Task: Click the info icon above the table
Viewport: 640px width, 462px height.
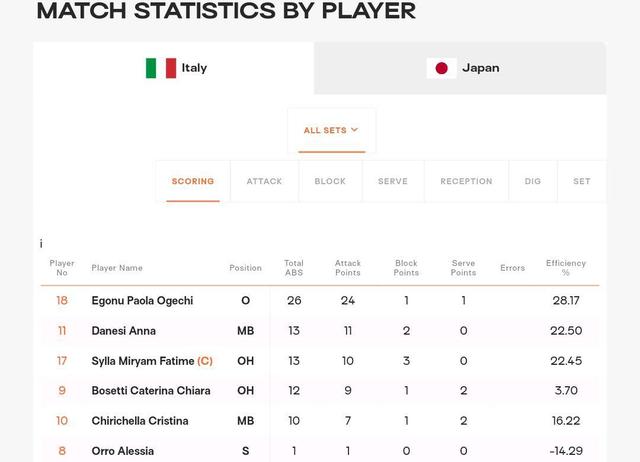Action: pyautogui.click(x=41, y=244)
